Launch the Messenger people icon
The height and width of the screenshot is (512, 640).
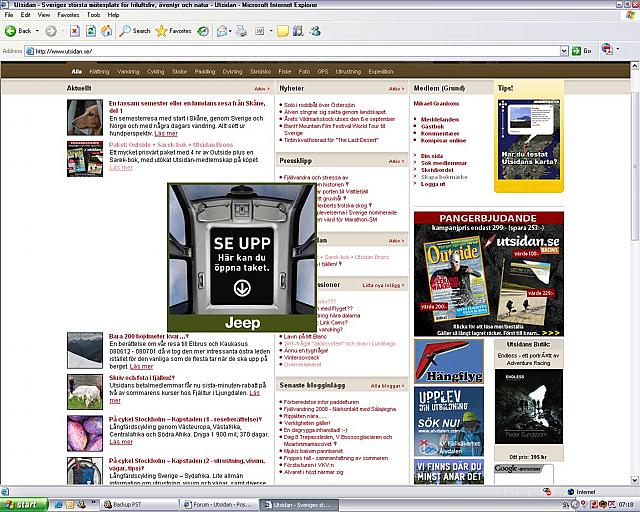(x=315, y=31)
